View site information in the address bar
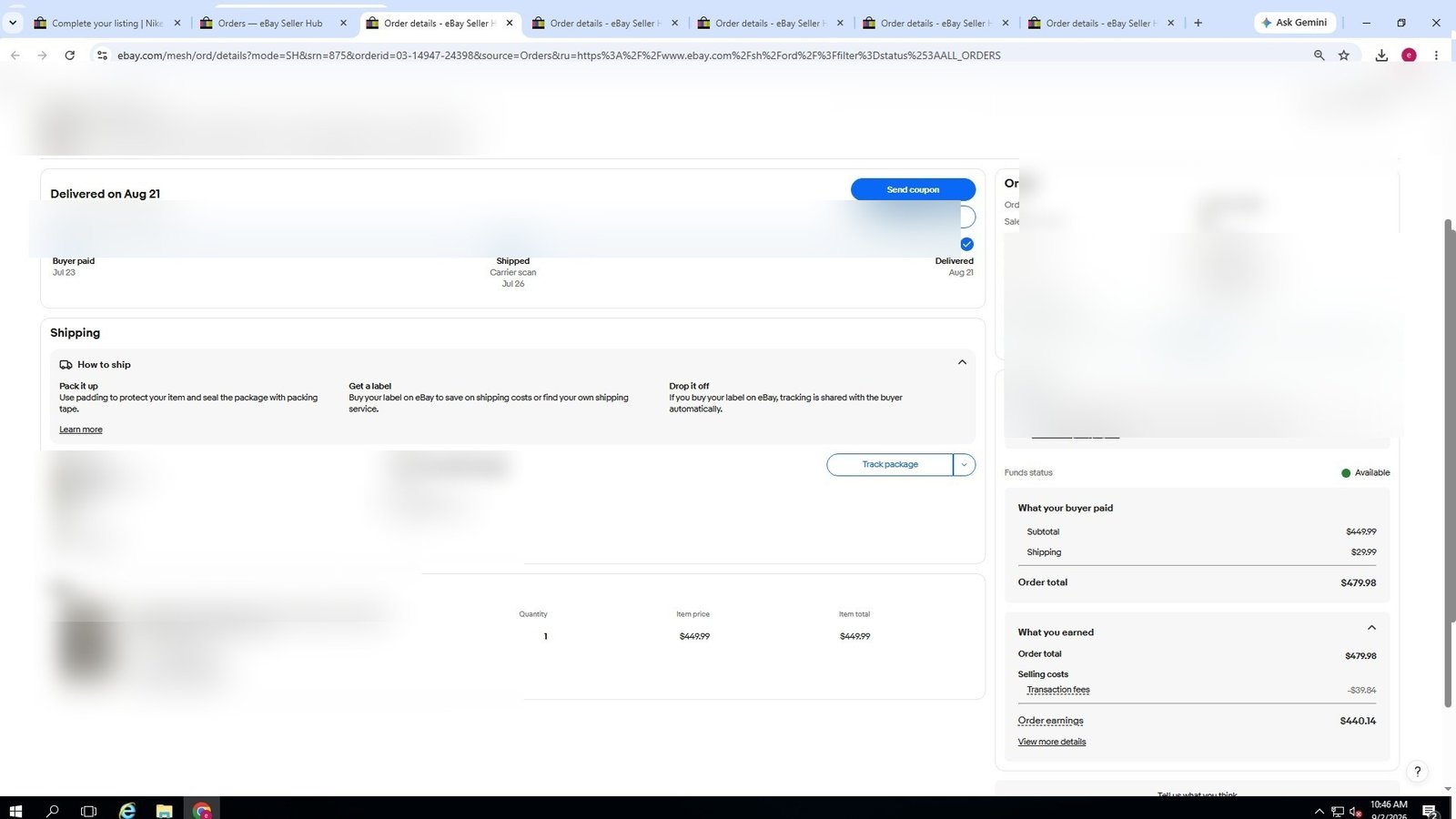Screen dimensions: 1456x819 pyautogui.click(x=102, y=56)
